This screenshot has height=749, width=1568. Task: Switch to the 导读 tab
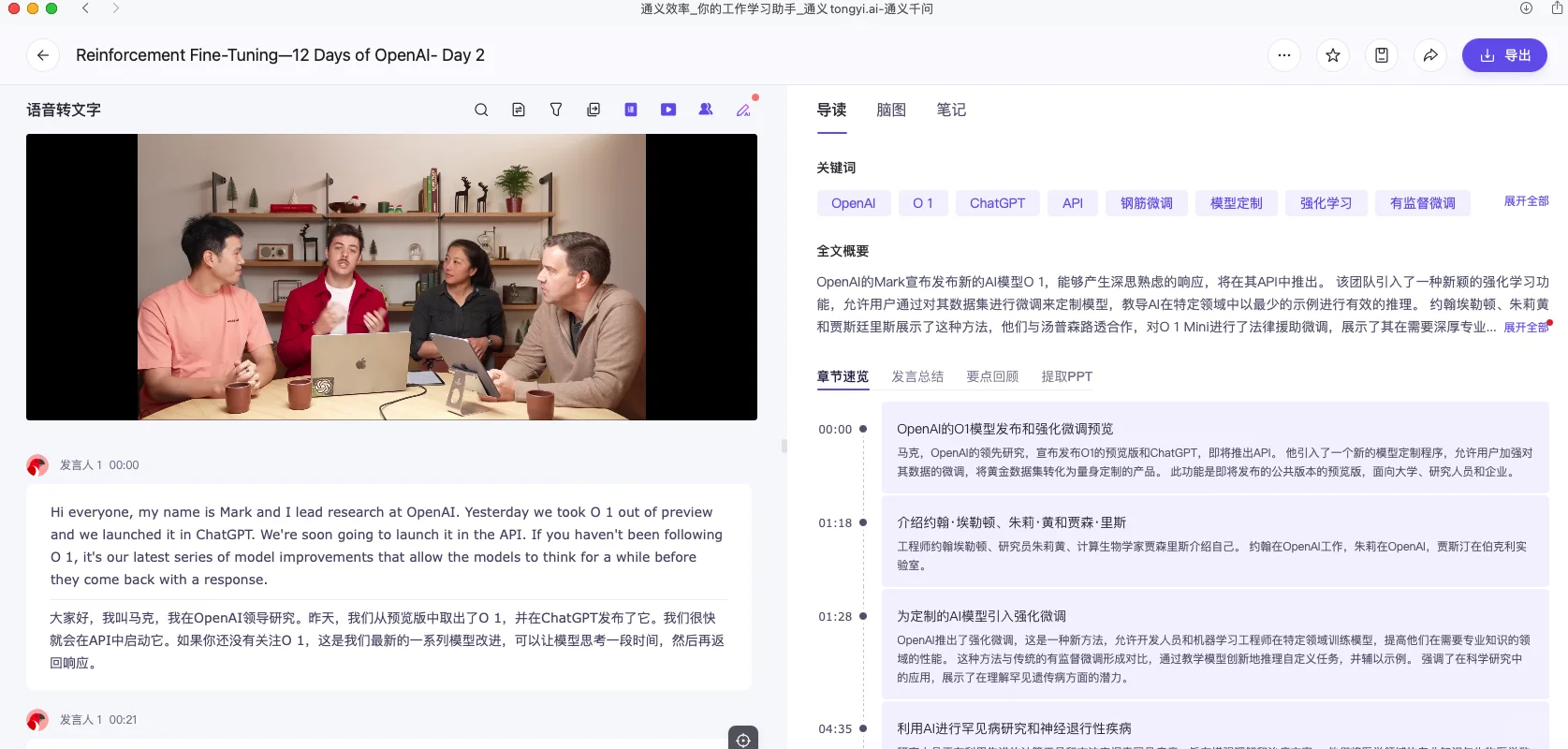[x=831, y=110]
